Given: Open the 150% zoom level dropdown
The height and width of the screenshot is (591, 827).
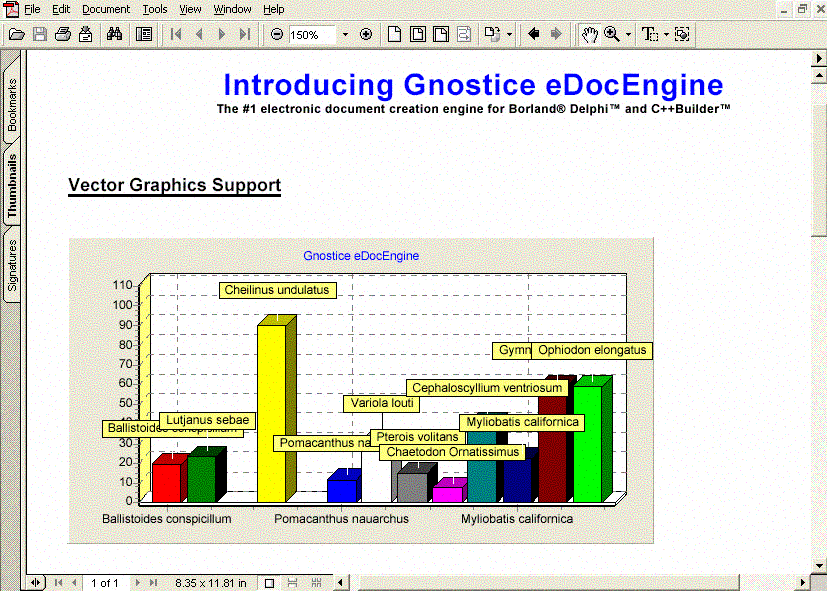Looking at the screenshot, I should tap(346, 34).
